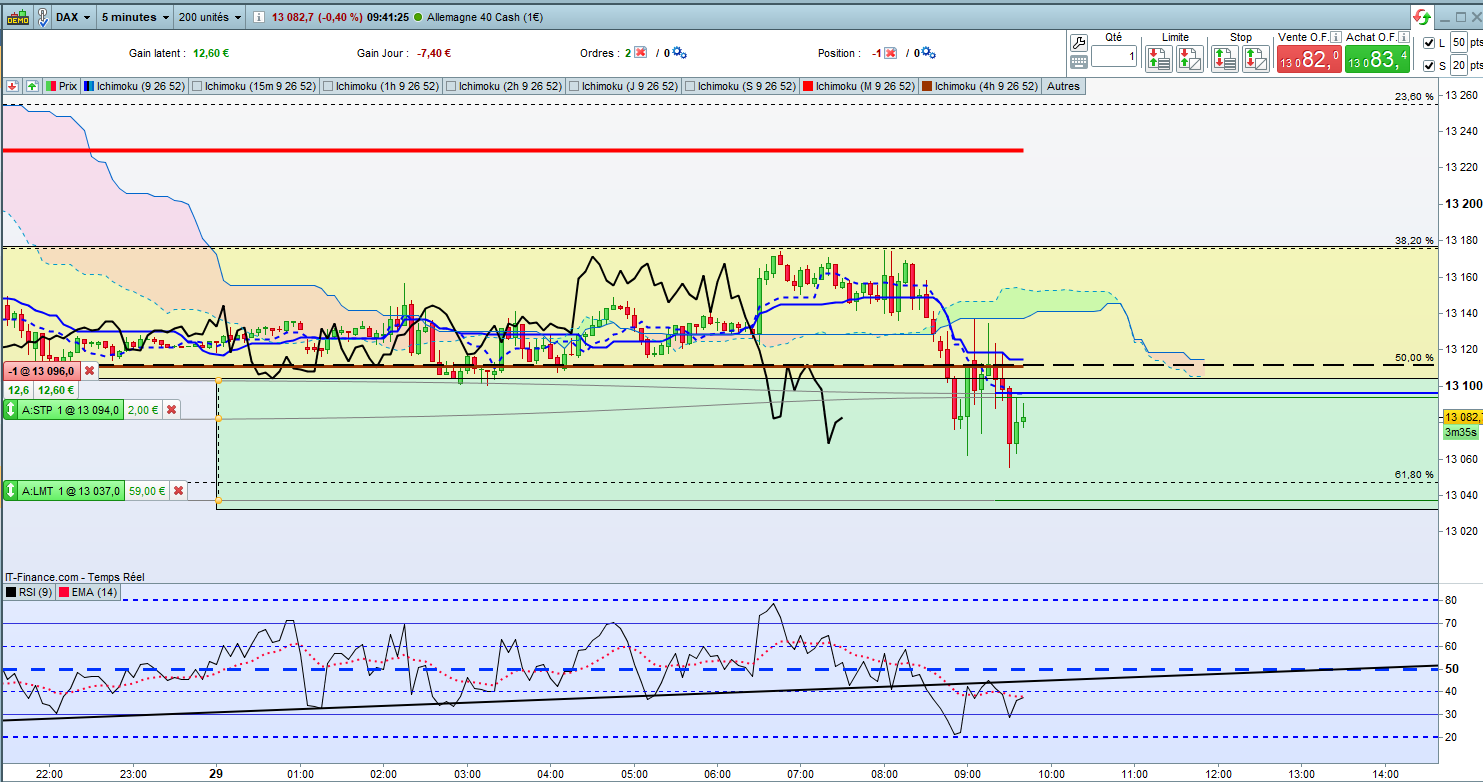Viewport: 1483px width, 782px height.
Task: Toggle the Ichimoku (S 9 26 52) checkbox
Action: pos(690,87)
